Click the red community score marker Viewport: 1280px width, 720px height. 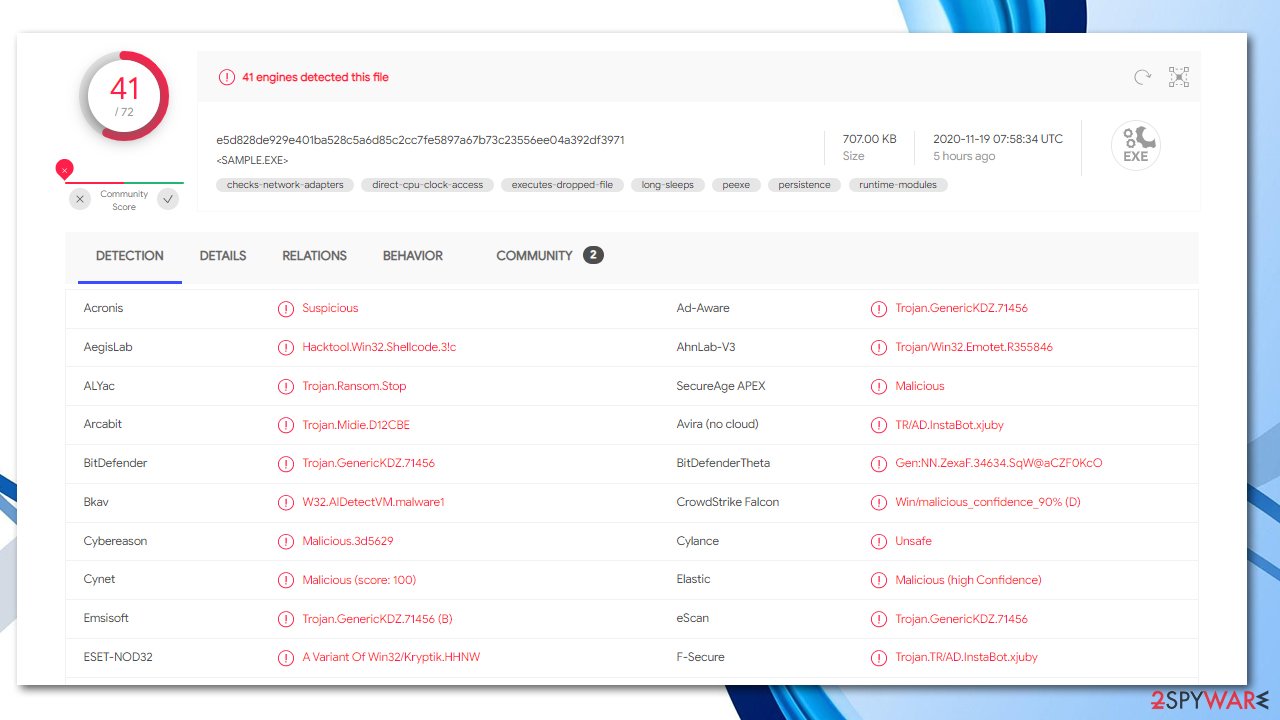[x=65, y=170]
